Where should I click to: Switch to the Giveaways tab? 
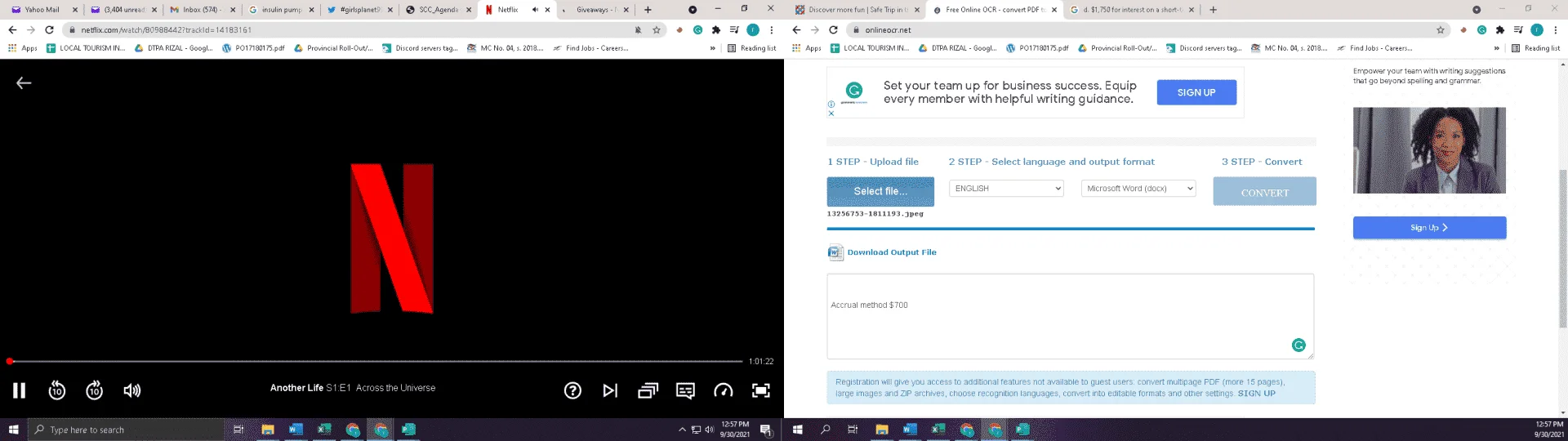595,10
